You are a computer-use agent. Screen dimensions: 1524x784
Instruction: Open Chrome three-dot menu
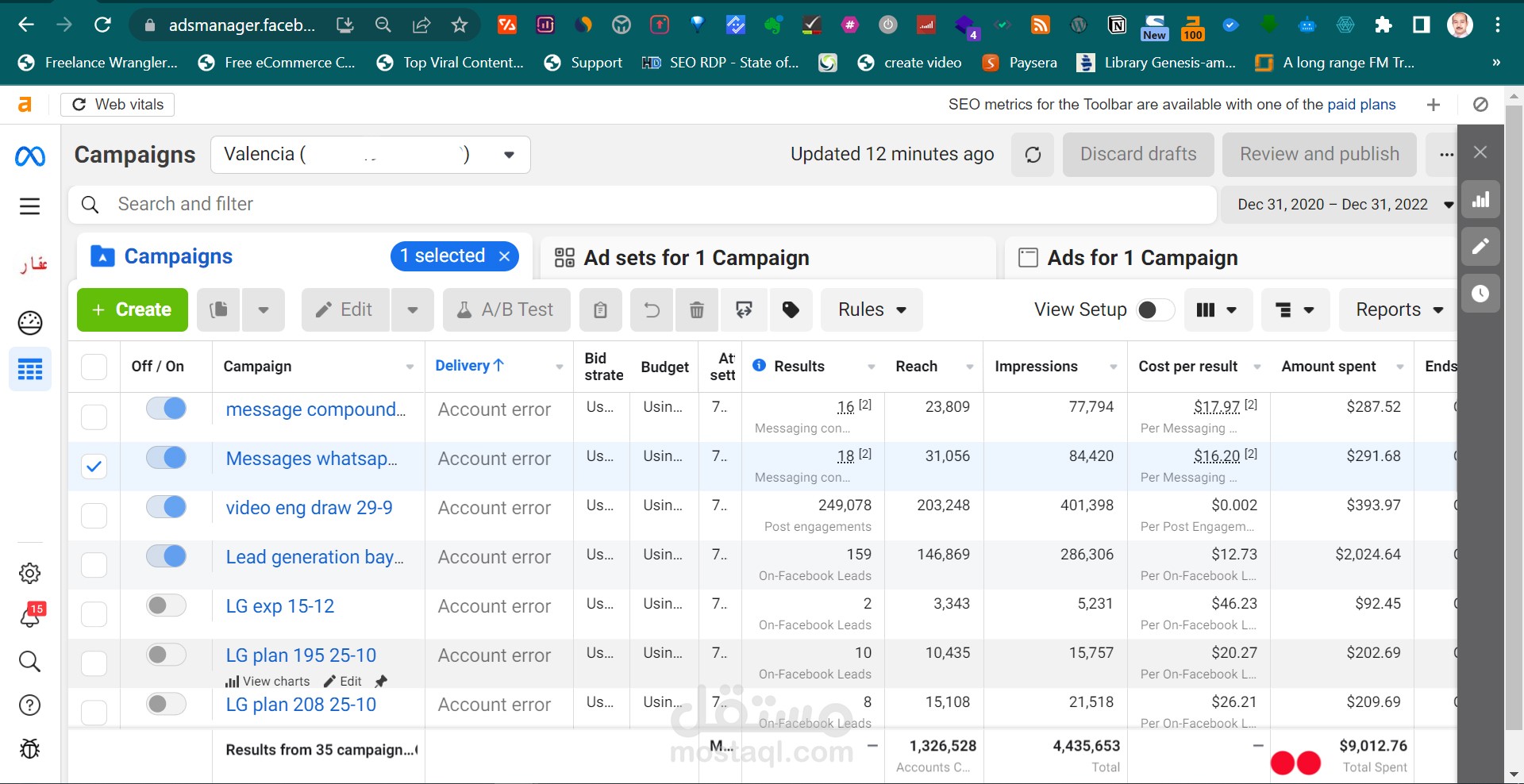tap(1498, 25)
